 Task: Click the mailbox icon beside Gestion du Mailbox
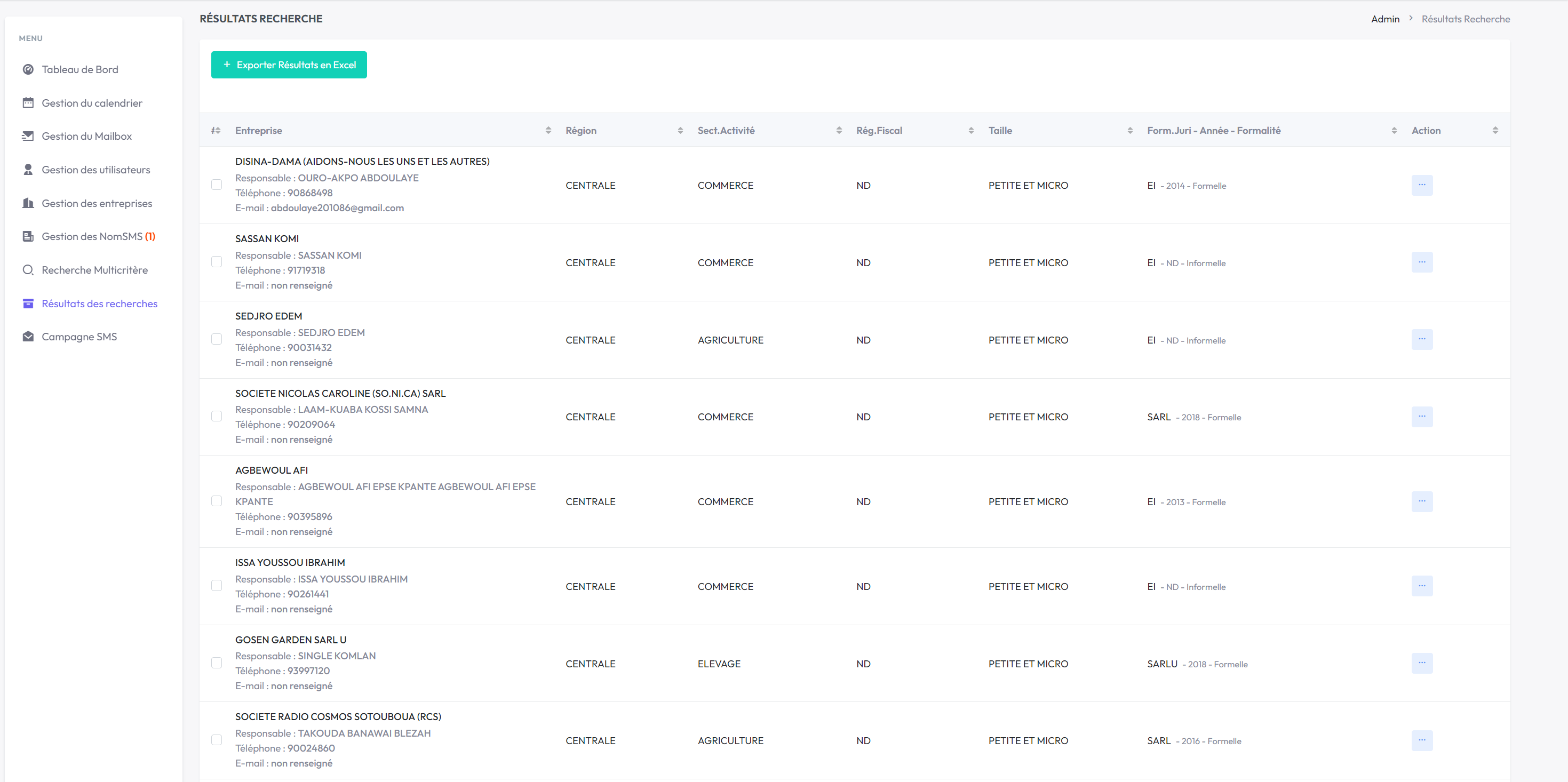click(28, 137)
